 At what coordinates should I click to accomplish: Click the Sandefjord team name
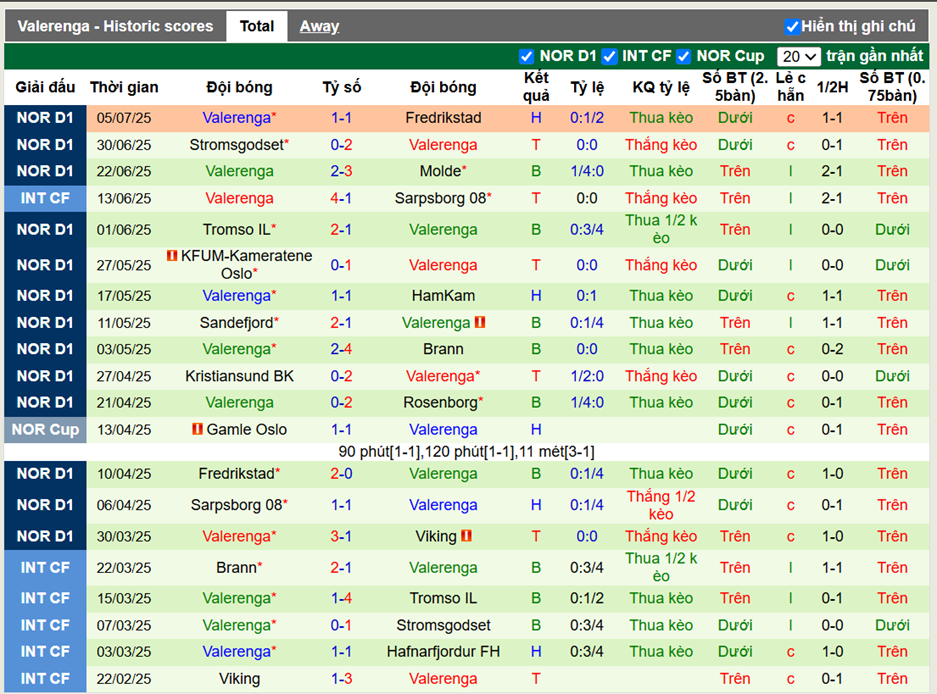coord(239,323)
